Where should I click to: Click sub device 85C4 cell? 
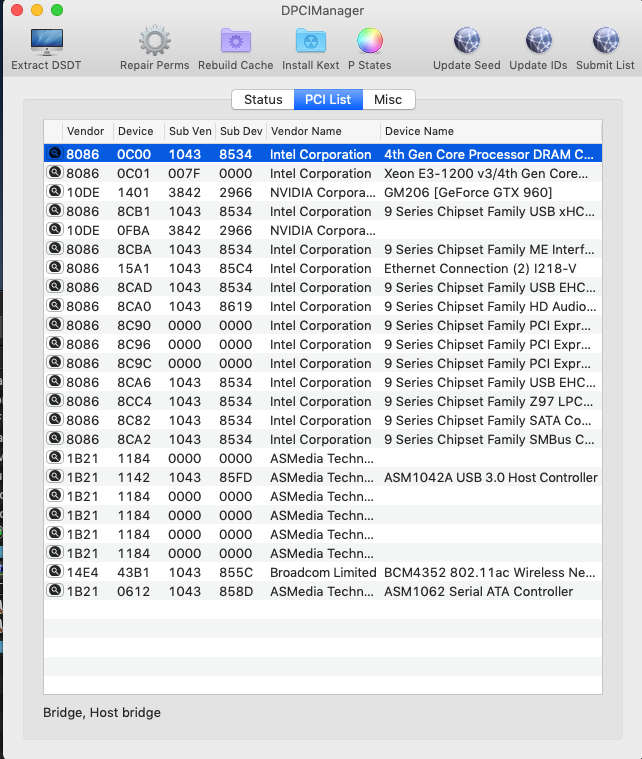pyautogui.click(x=236, y=269)
